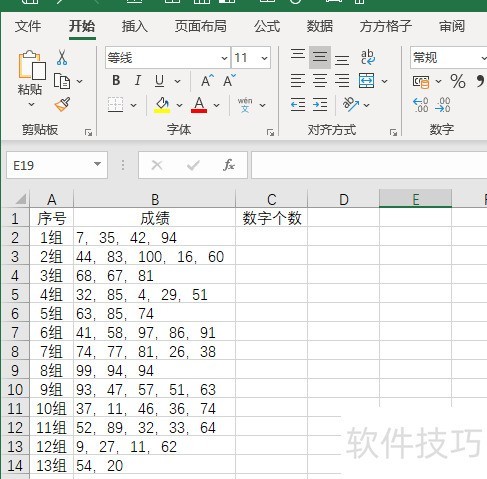Switch to the 数据 tab
Image resolution: width=487 pixels, height=479 pixels.
320,26
